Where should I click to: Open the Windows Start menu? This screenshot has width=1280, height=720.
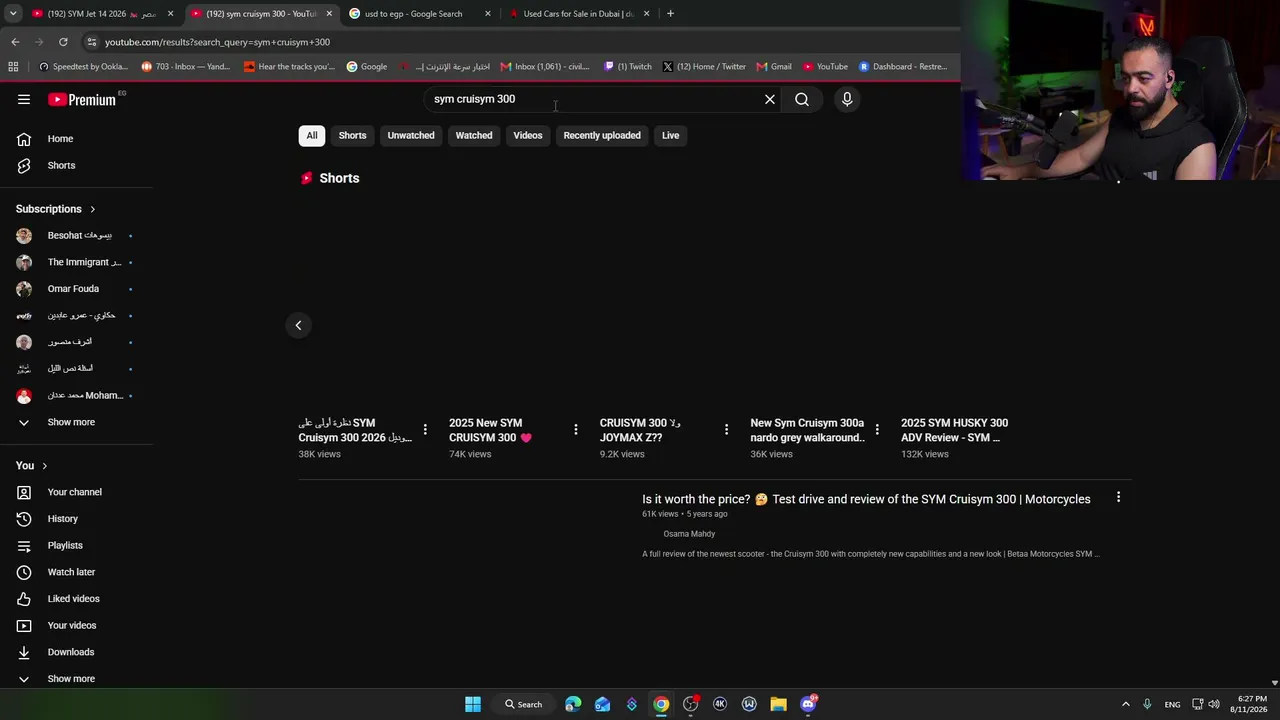click(473, 704)
